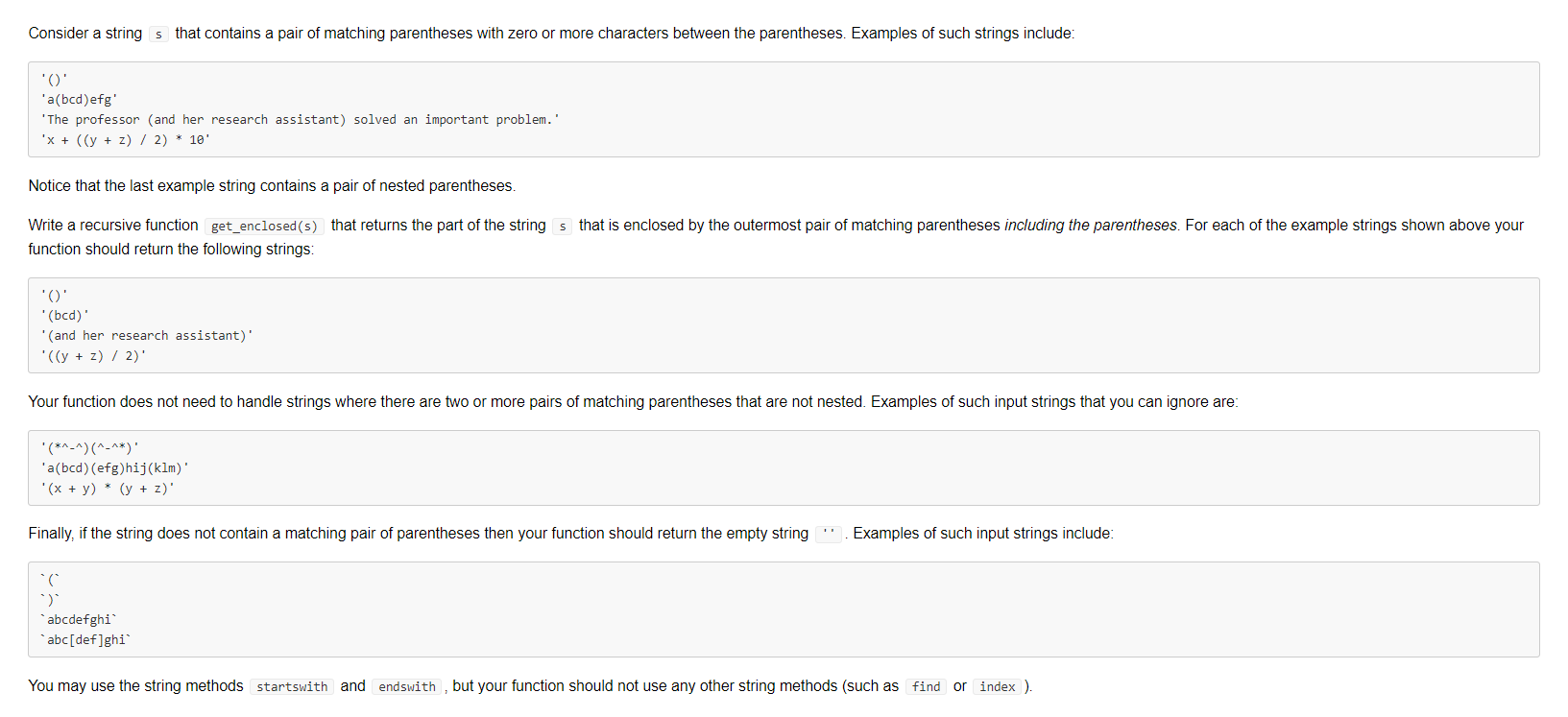Click the output line '(bcd)'
Screen dimensions: 1568x717
65,315
